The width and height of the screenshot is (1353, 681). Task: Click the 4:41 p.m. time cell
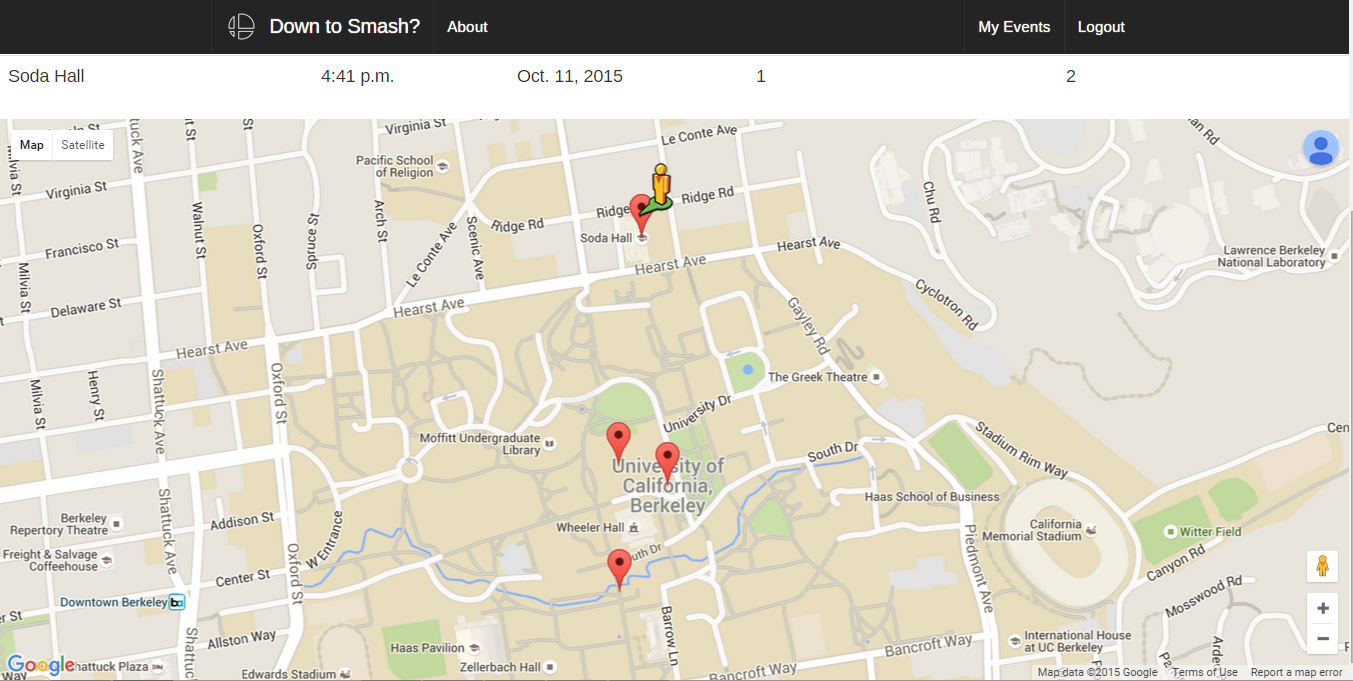click(x=357, y=76)
